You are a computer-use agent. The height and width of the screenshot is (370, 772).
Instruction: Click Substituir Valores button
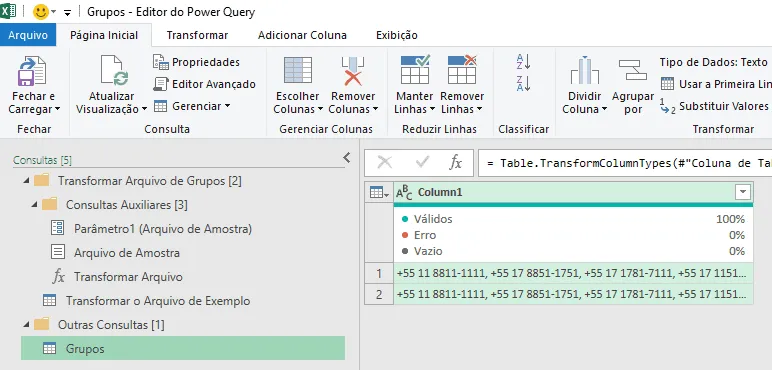[714, 106]
